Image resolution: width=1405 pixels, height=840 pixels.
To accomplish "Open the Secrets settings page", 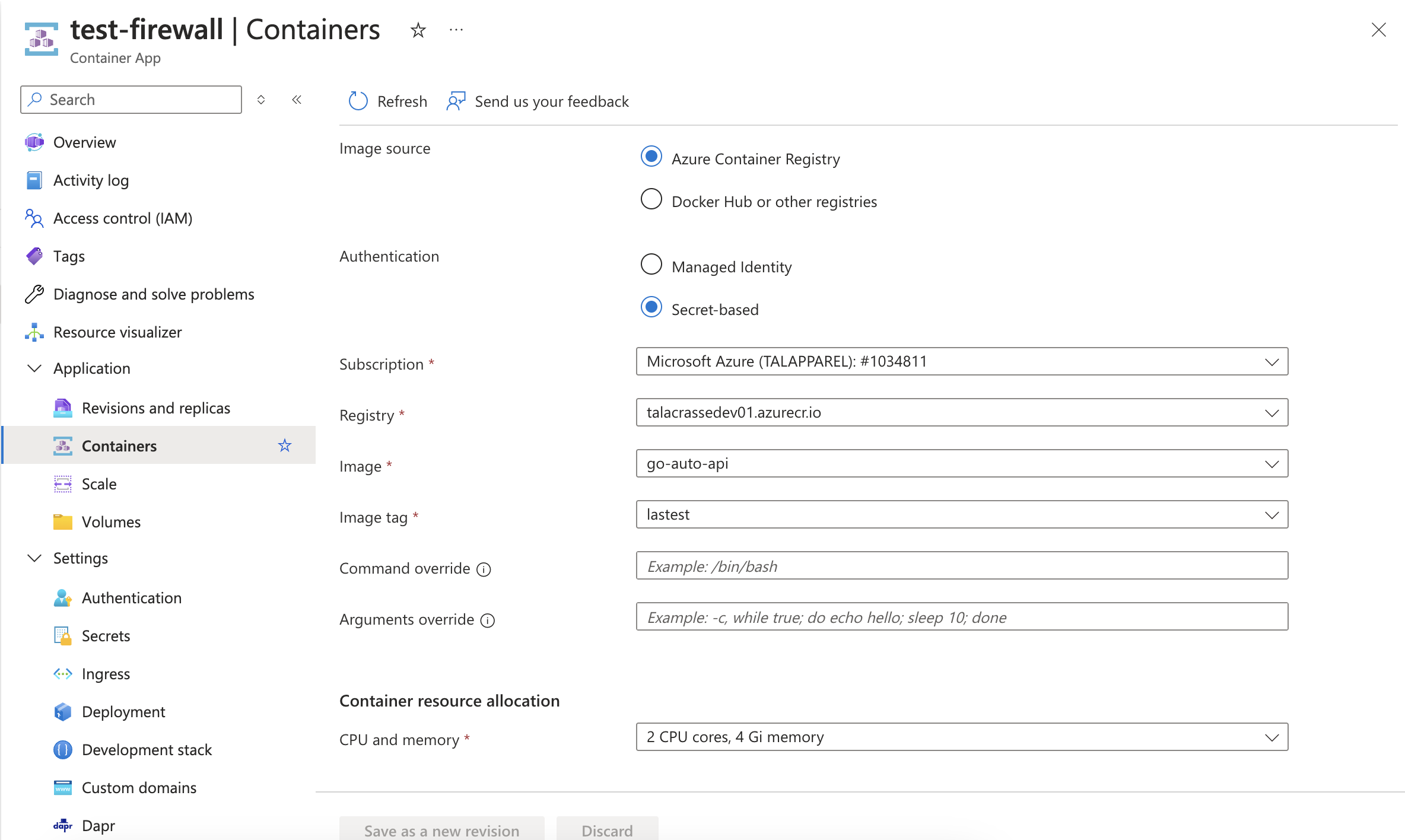I will pos(106,636).
